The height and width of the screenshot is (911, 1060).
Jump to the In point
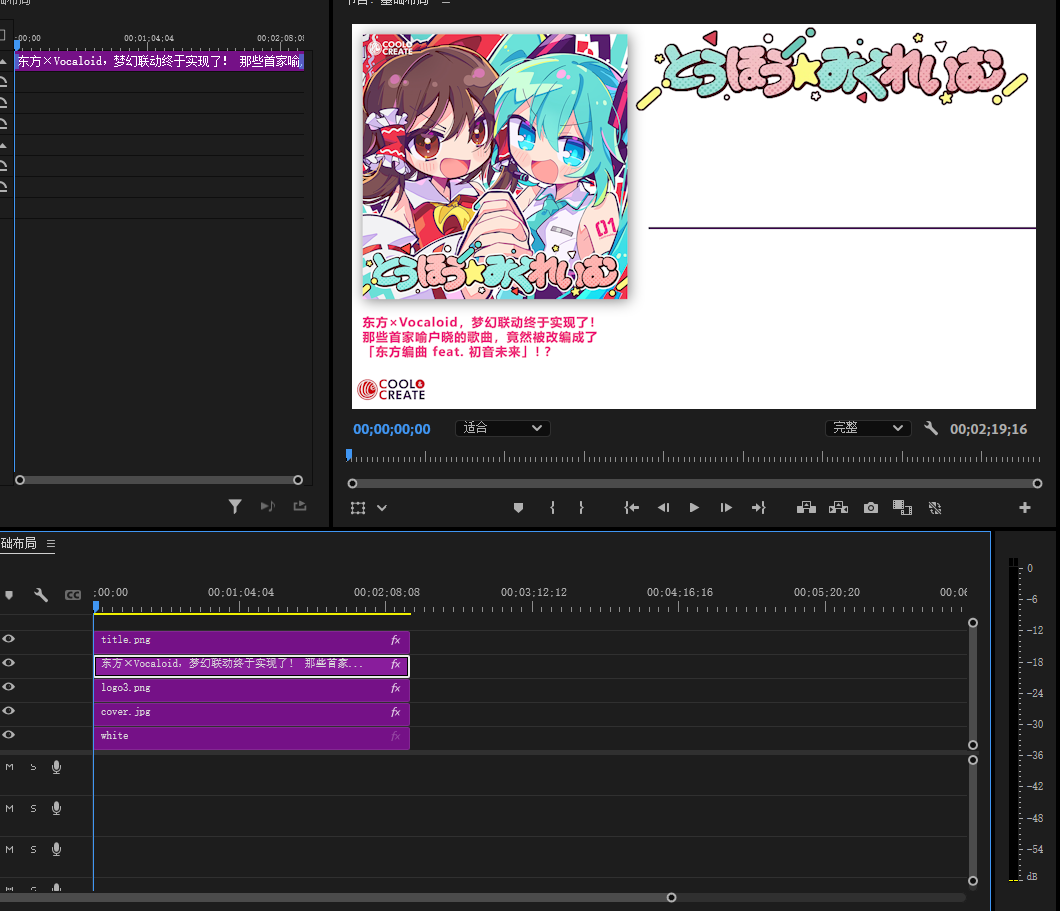coord(631,508)
